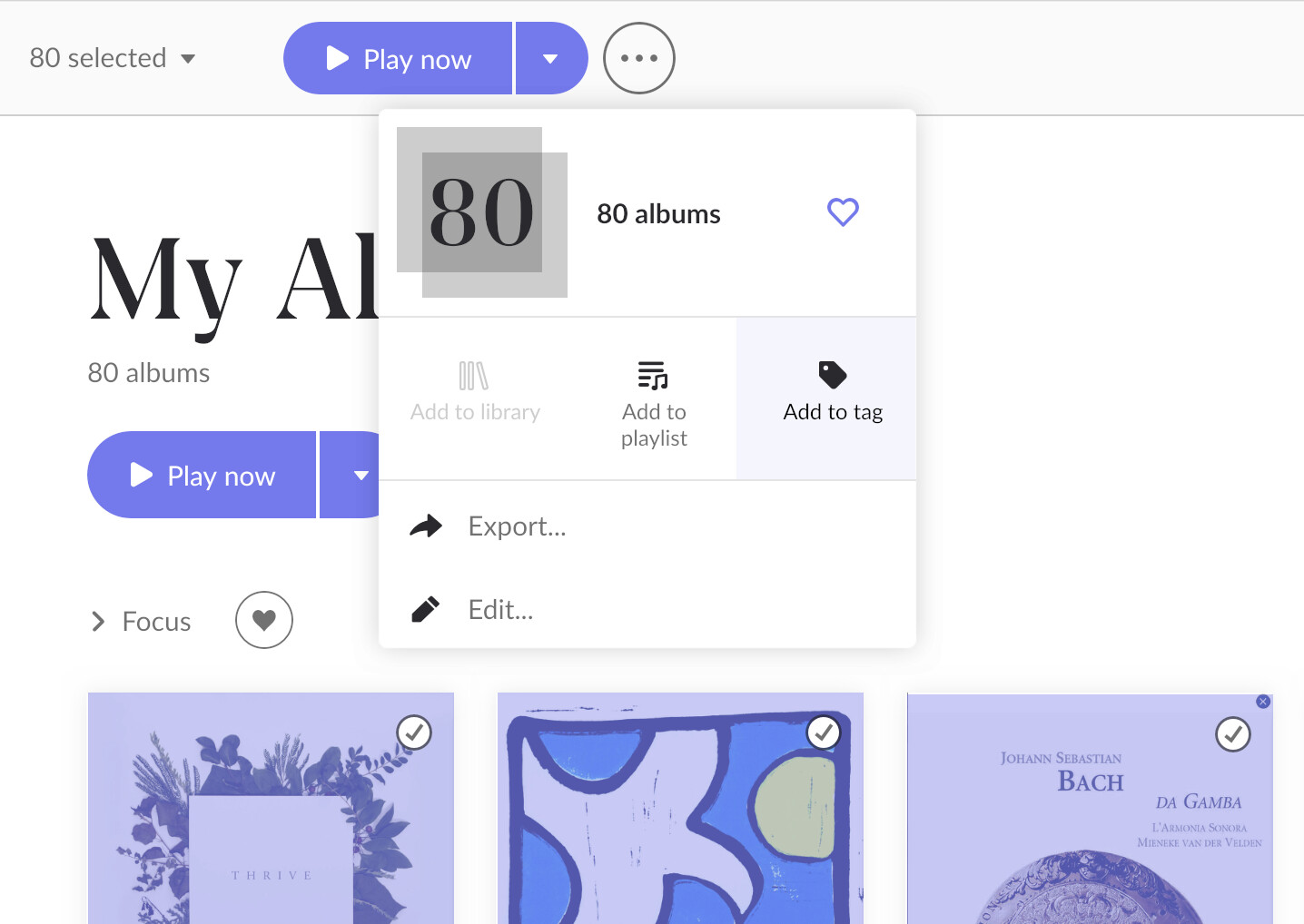
Task: Open the three-dot more options button
Action: (x=639, y=58)
